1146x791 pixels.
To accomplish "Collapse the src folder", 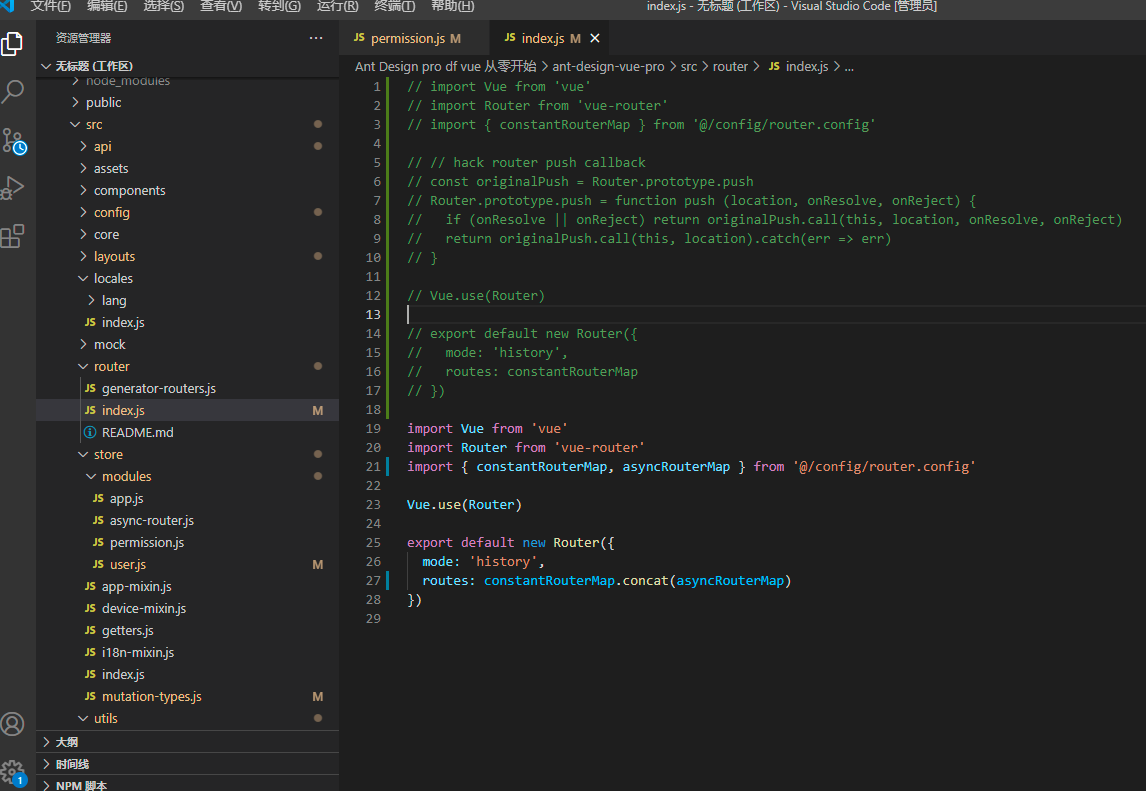I will point(93,125).
